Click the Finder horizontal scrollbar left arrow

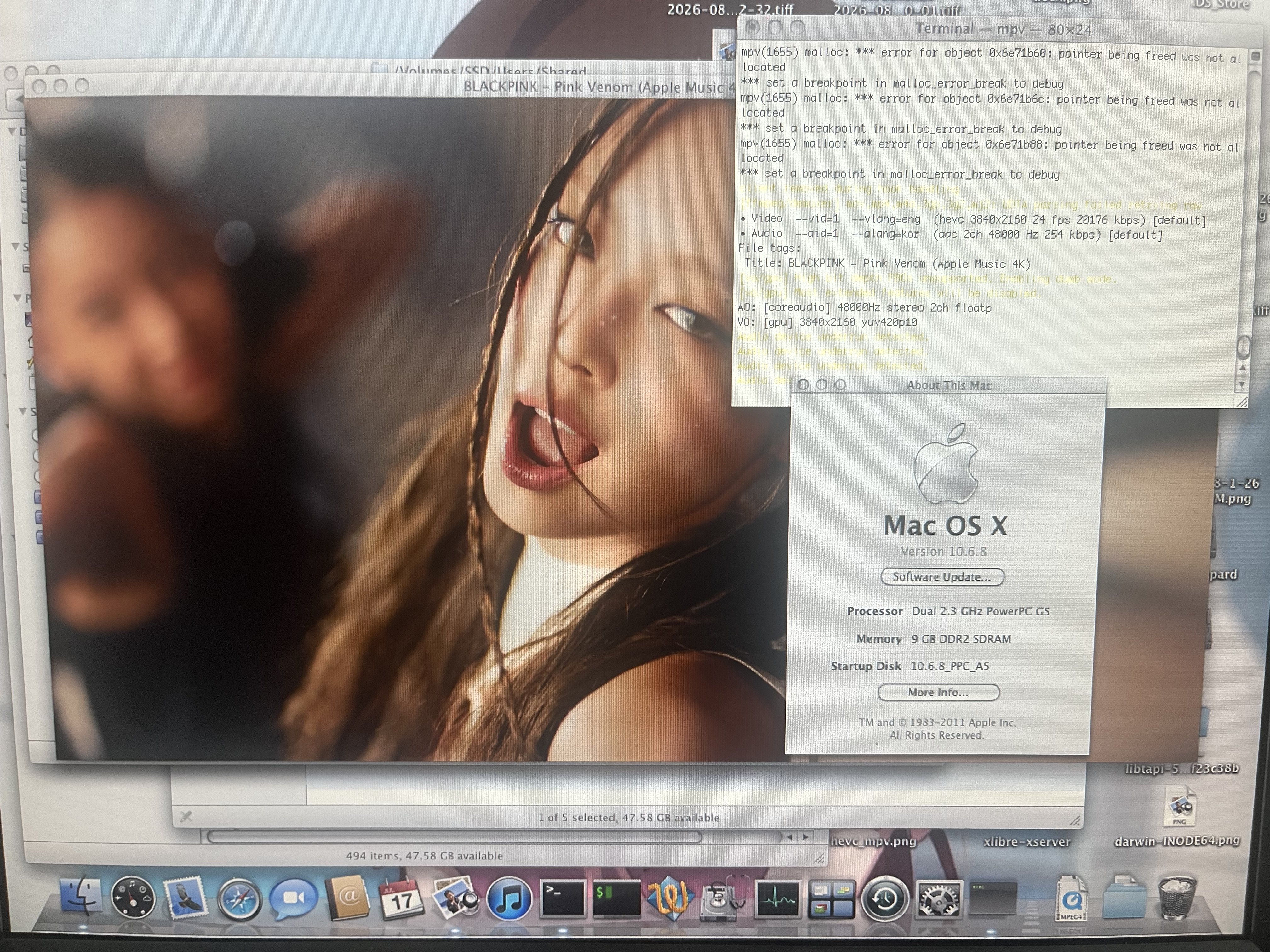click(x=790, y=837)
